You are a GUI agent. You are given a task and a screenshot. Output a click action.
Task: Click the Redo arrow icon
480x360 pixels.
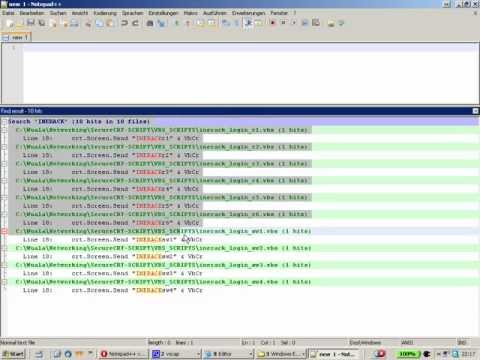(135, 23)
